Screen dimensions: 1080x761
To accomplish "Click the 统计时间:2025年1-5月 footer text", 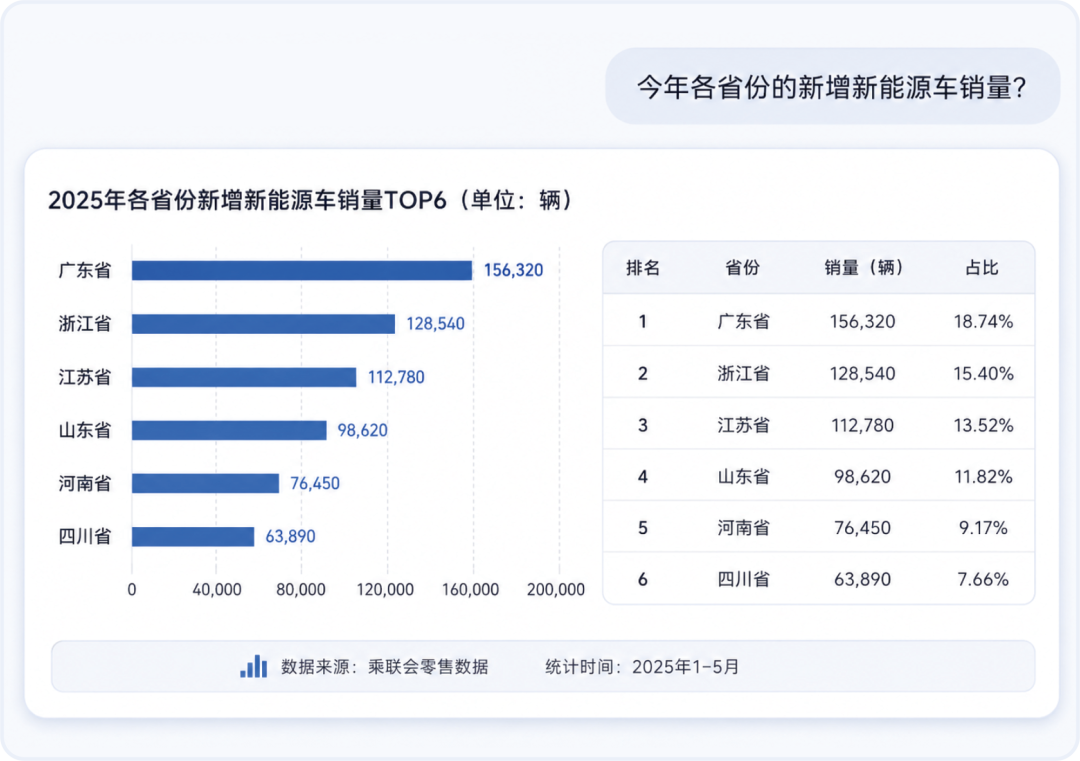I will click(642, 667).
